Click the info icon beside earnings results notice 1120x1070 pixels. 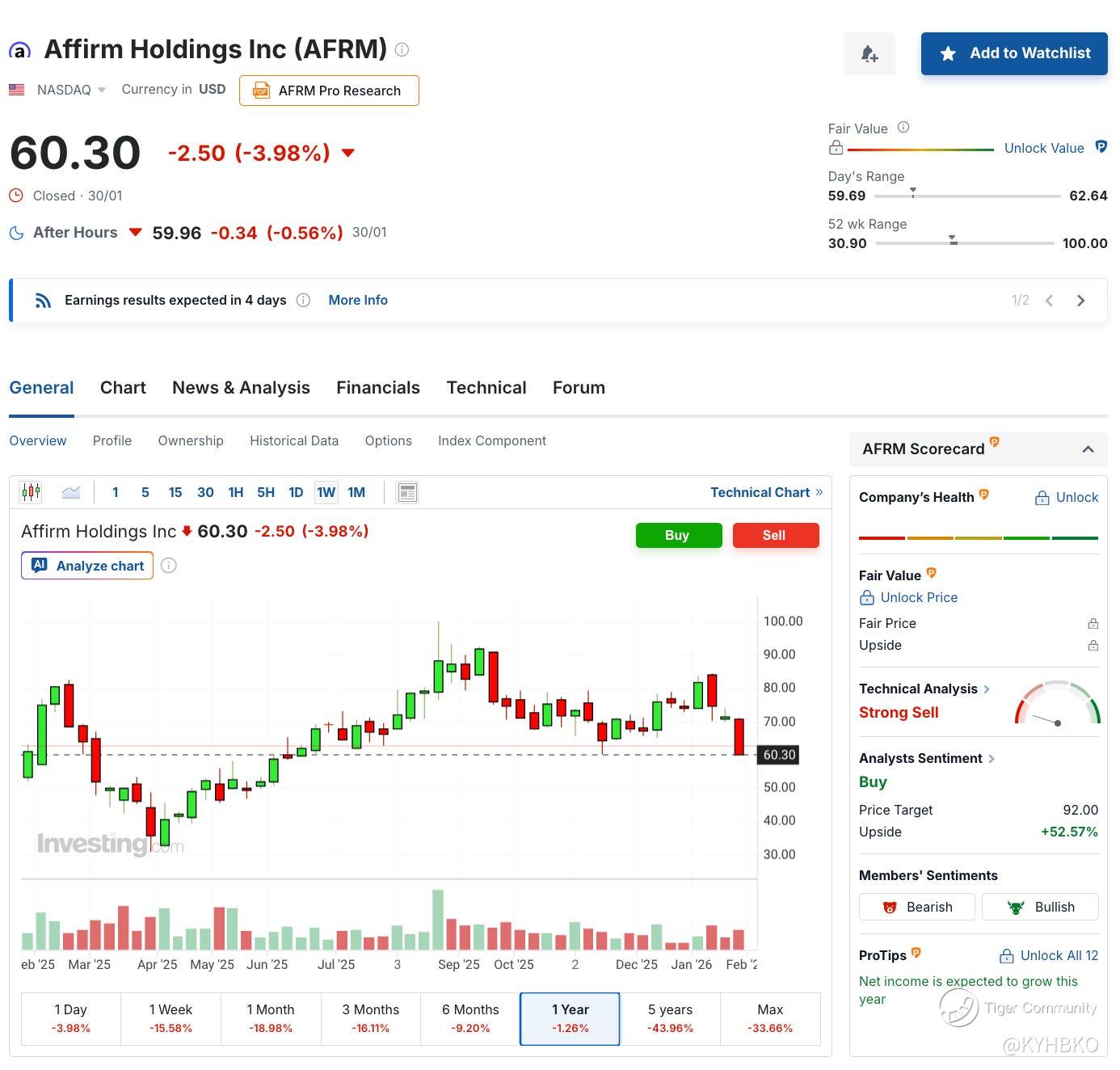click(x=303, y=301)
